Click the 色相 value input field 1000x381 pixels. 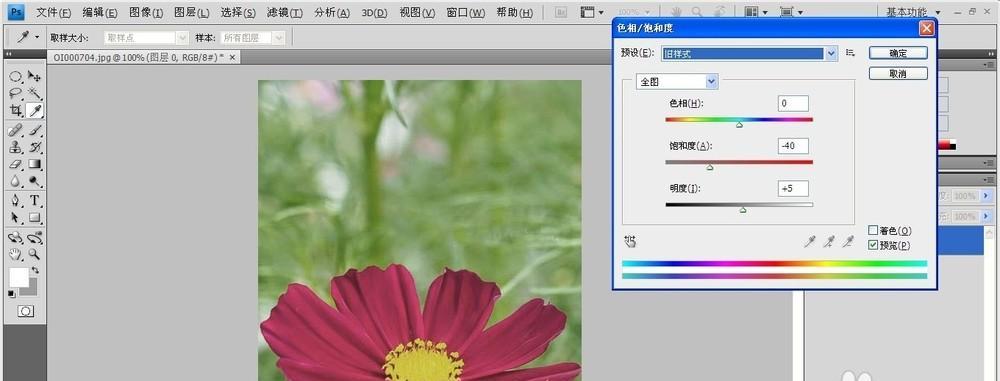[793, 103]
